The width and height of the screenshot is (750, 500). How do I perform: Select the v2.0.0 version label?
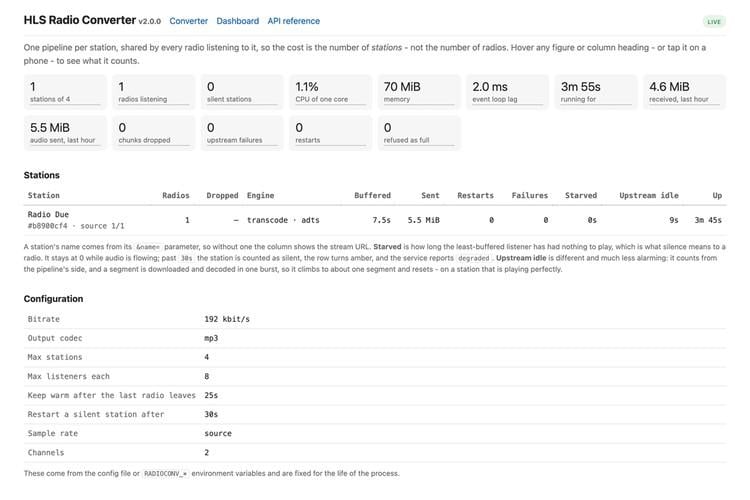[150, 22]
